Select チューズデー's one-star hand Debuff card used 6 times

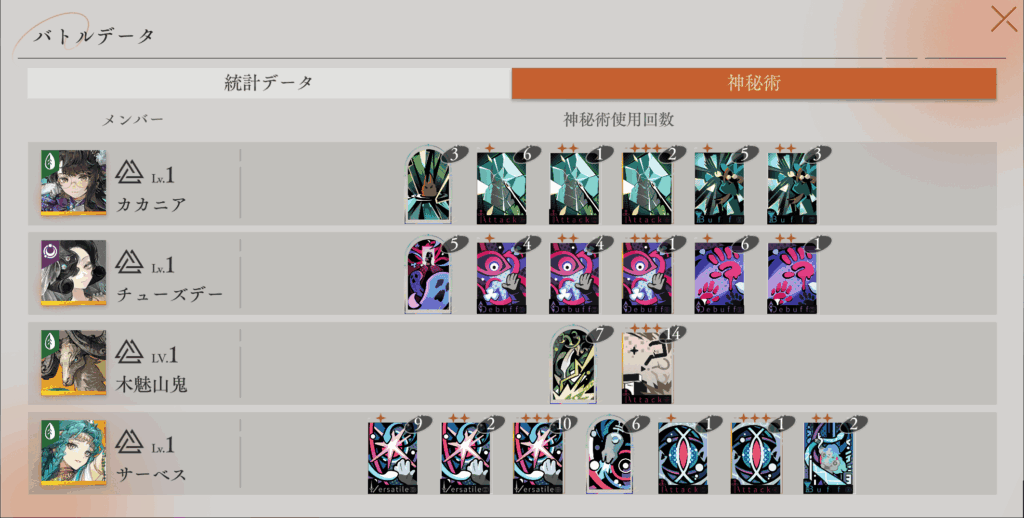719,278
